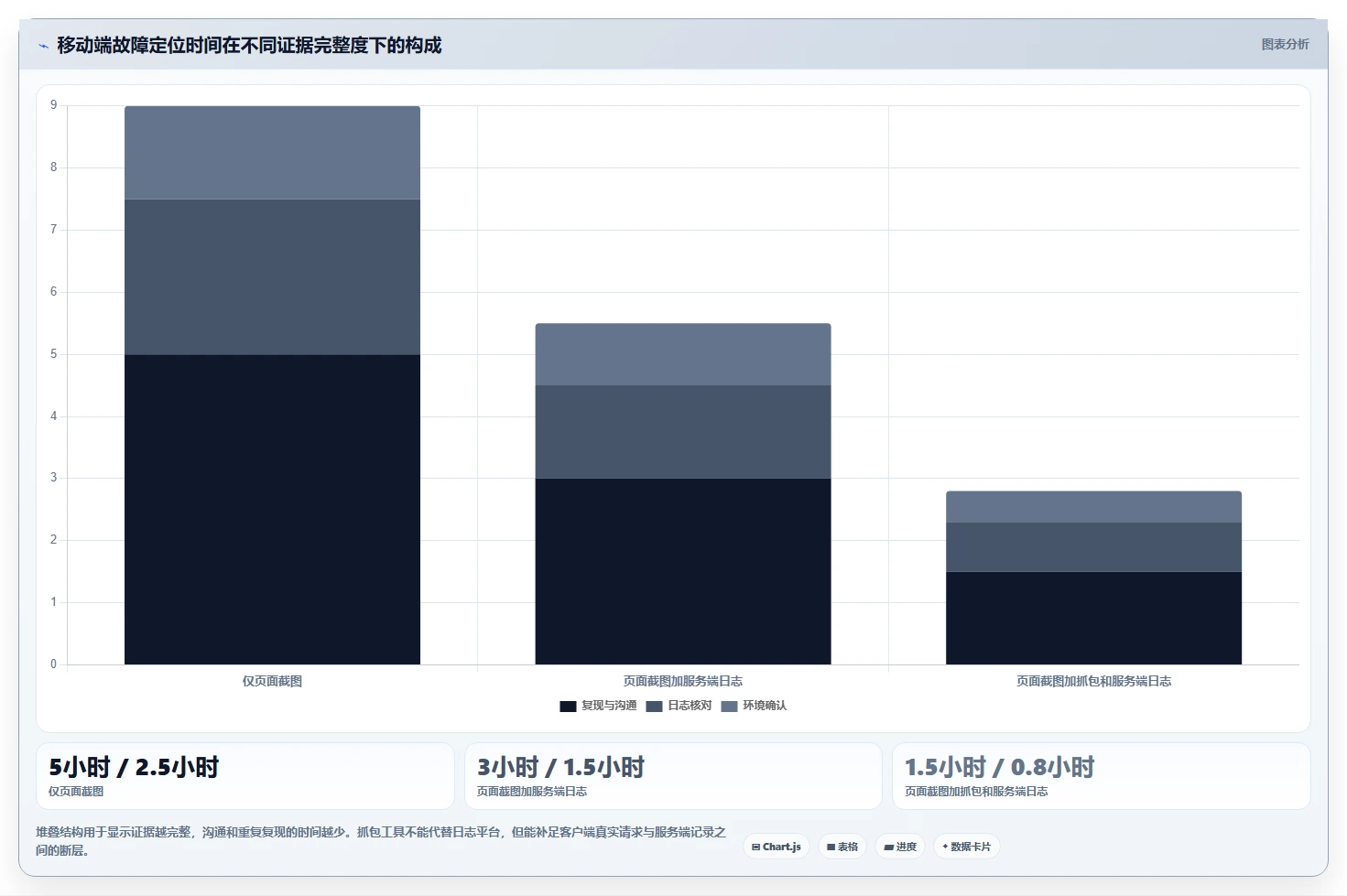Toggle the 日志核对 legend color swatch

tap(654, 706)
